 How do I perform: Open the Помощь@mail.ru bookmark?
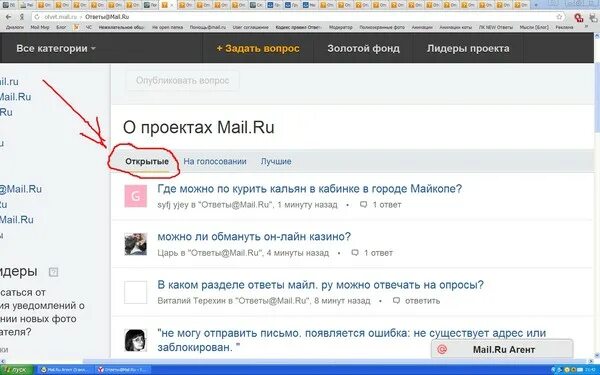click(x=208, y=27)
